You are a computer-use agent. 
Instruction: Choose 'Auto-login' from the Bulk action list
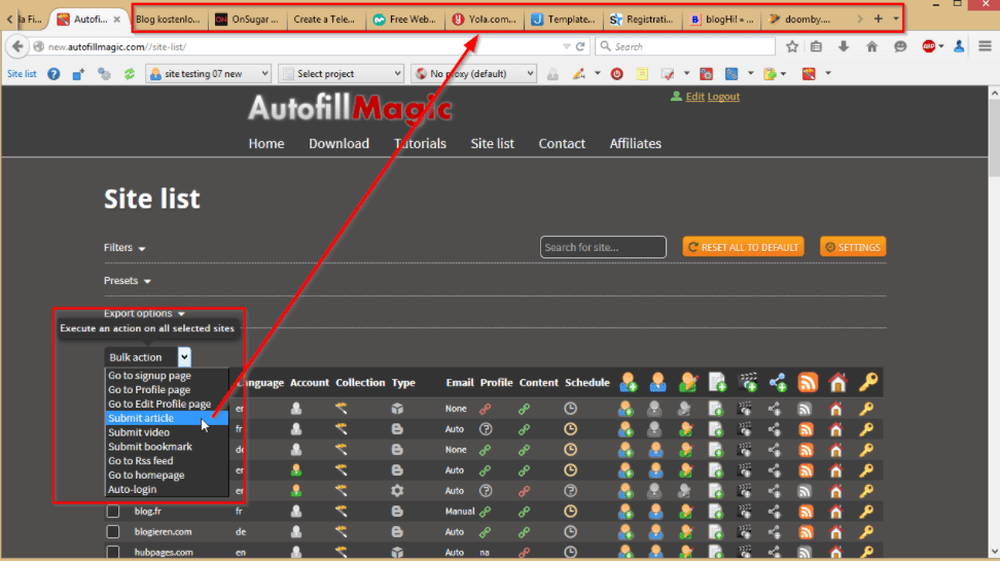(166, 490)
